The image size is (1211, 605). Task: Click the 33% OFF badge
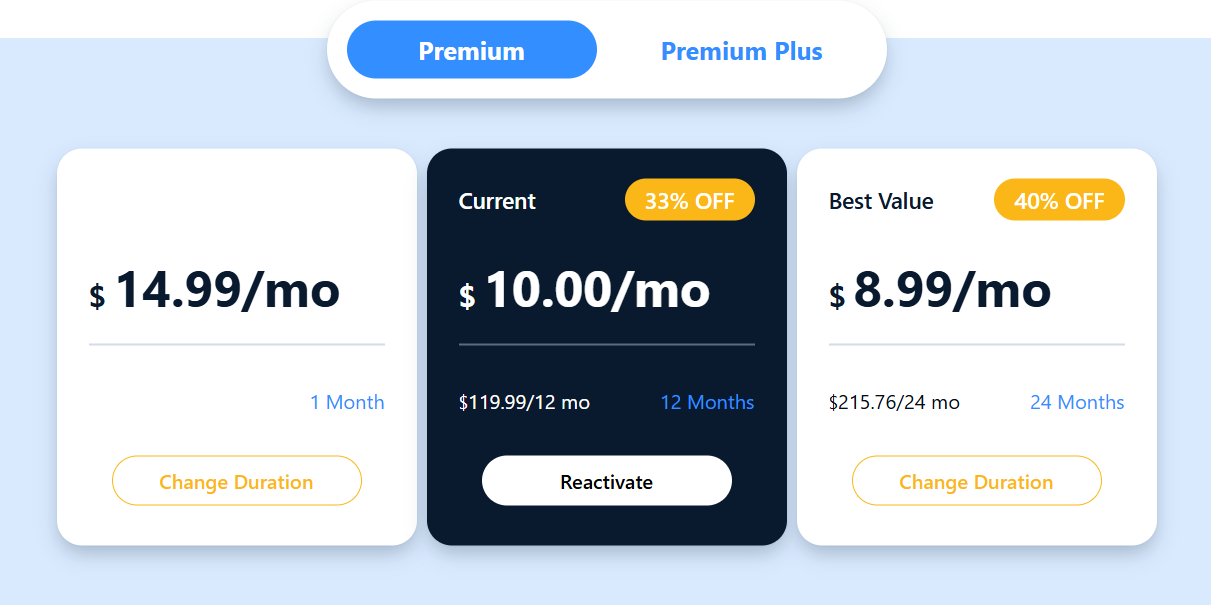click(x=689, y=200)
